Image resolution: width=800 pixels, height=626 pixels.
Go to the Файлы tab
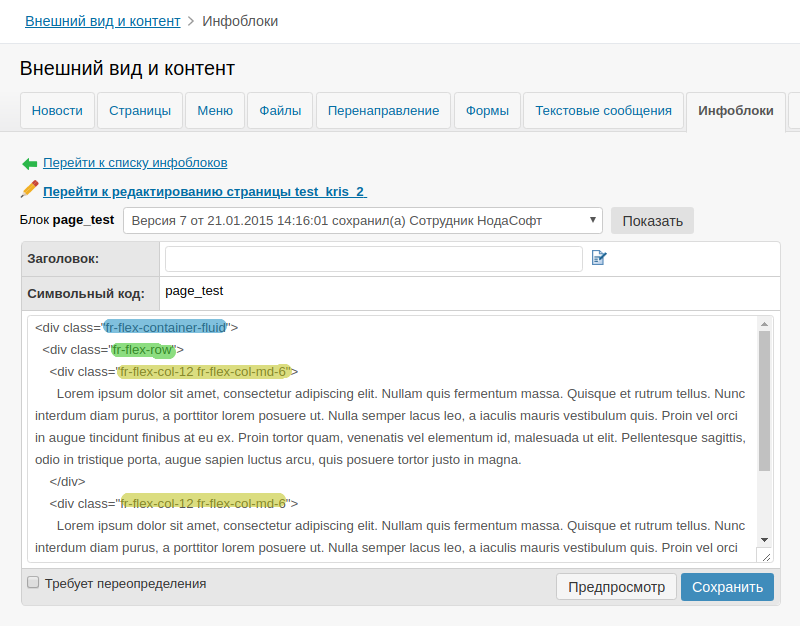coord(280,111)
